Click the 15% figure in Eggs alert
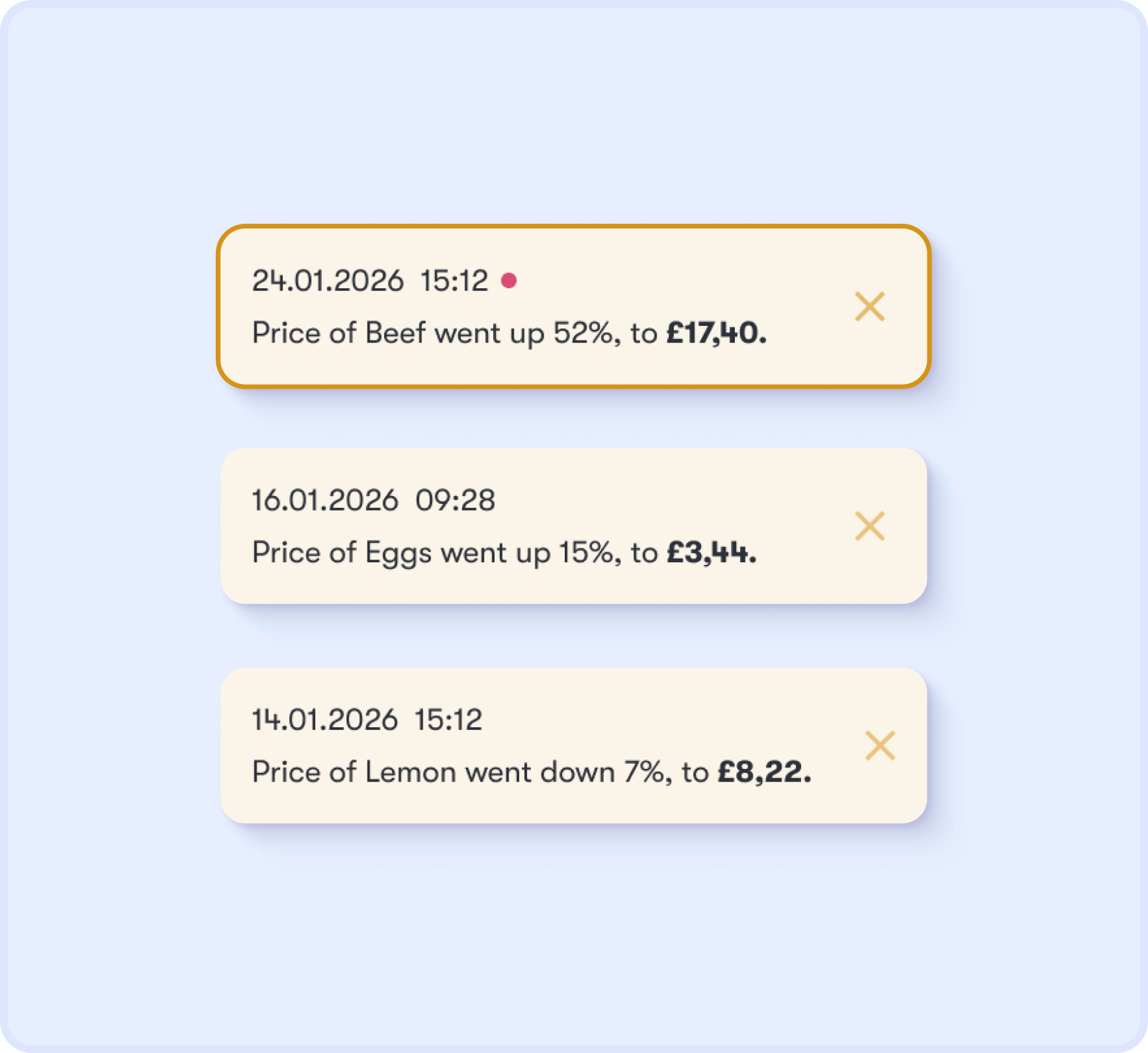The image size is (1148, 1053). coord(587,552)
